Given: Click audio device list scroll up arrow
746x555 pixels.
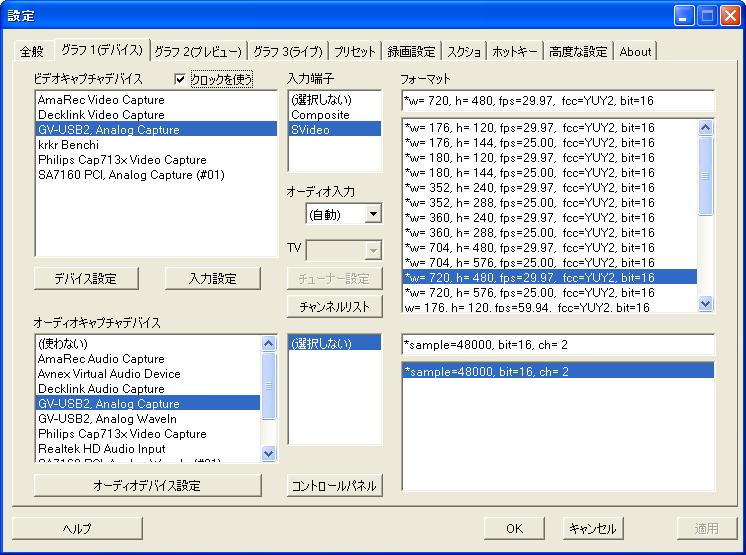Looking at the screenshot, I should tap(269, 343).
